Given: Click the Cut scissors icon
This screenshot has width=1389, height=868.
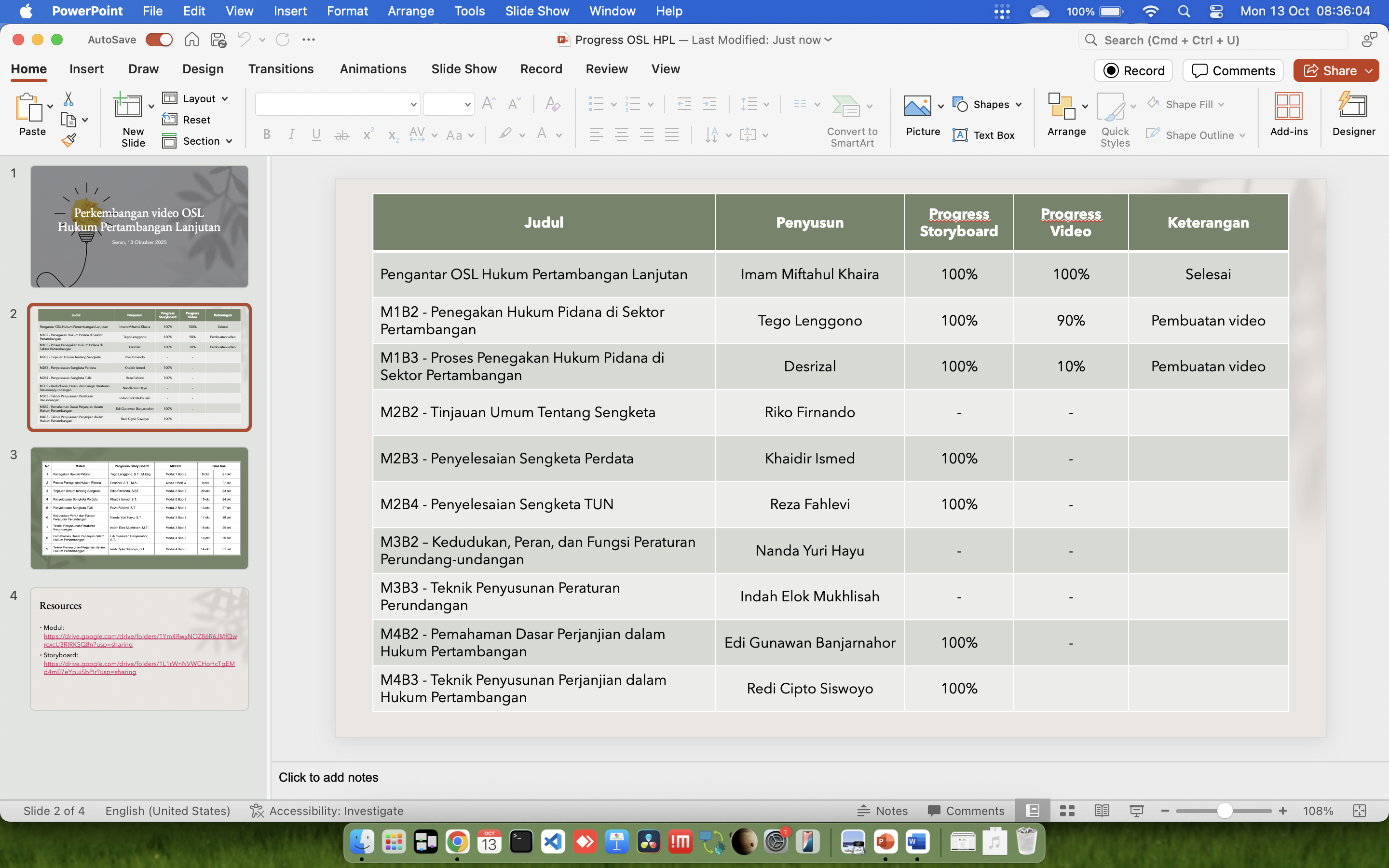Looking at the screenshot, I should tap(68, 99).
